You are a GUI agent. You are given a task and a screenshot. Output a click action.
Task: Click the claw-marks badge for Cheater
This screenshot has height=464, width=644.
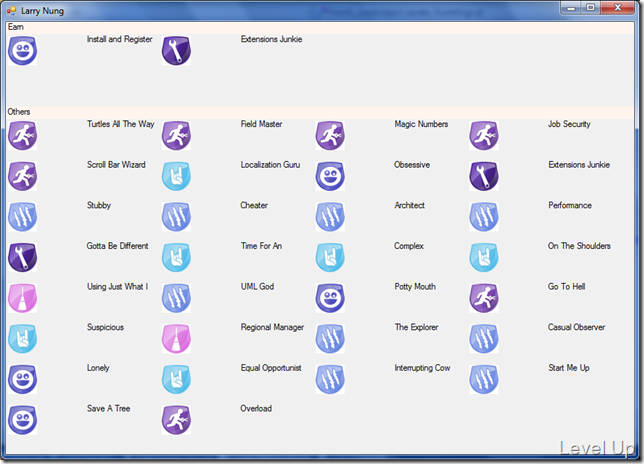[176, 217]
